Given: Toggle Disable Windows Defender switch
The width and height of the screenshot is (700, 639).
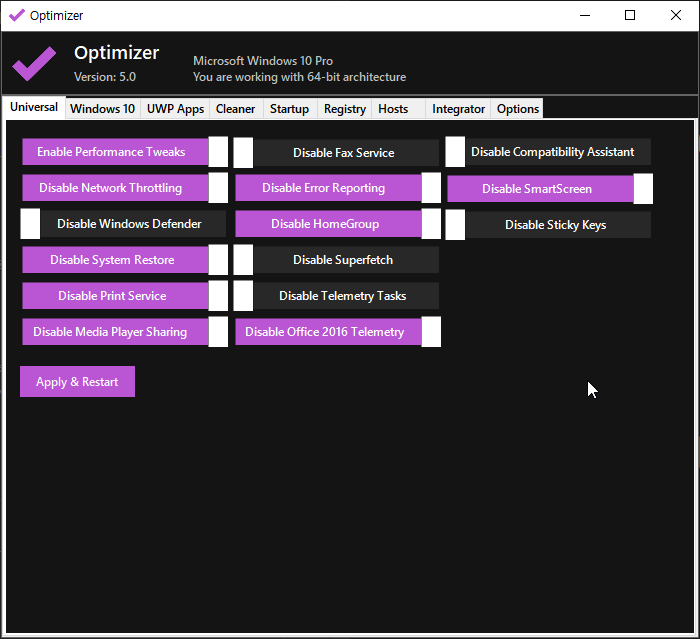Looking at the screenshot, I should [x=123, y=224].
